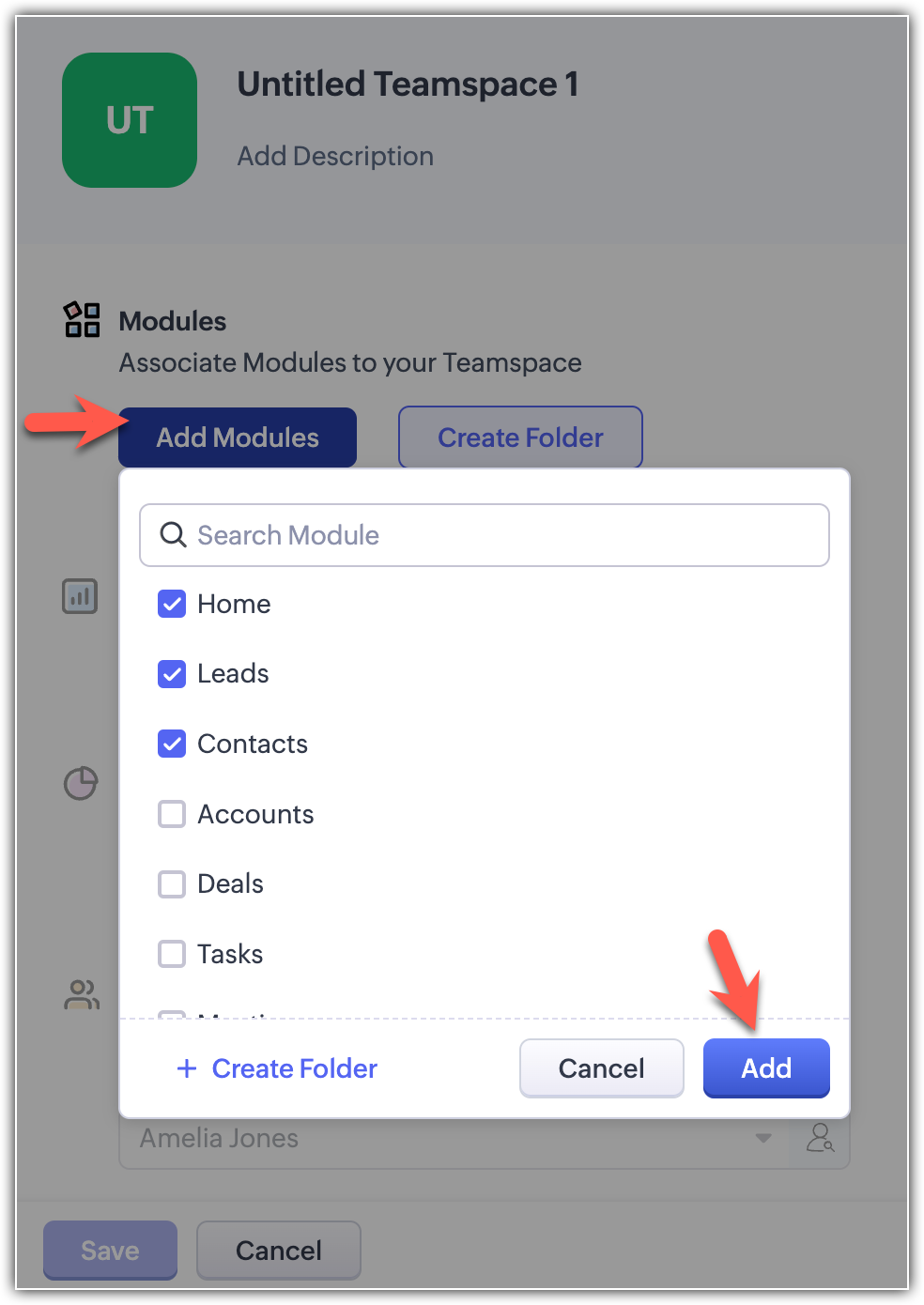Uncheck the Home module checkbox
The width and height of the screenshot is (924, 1305).
pos(172,604)
